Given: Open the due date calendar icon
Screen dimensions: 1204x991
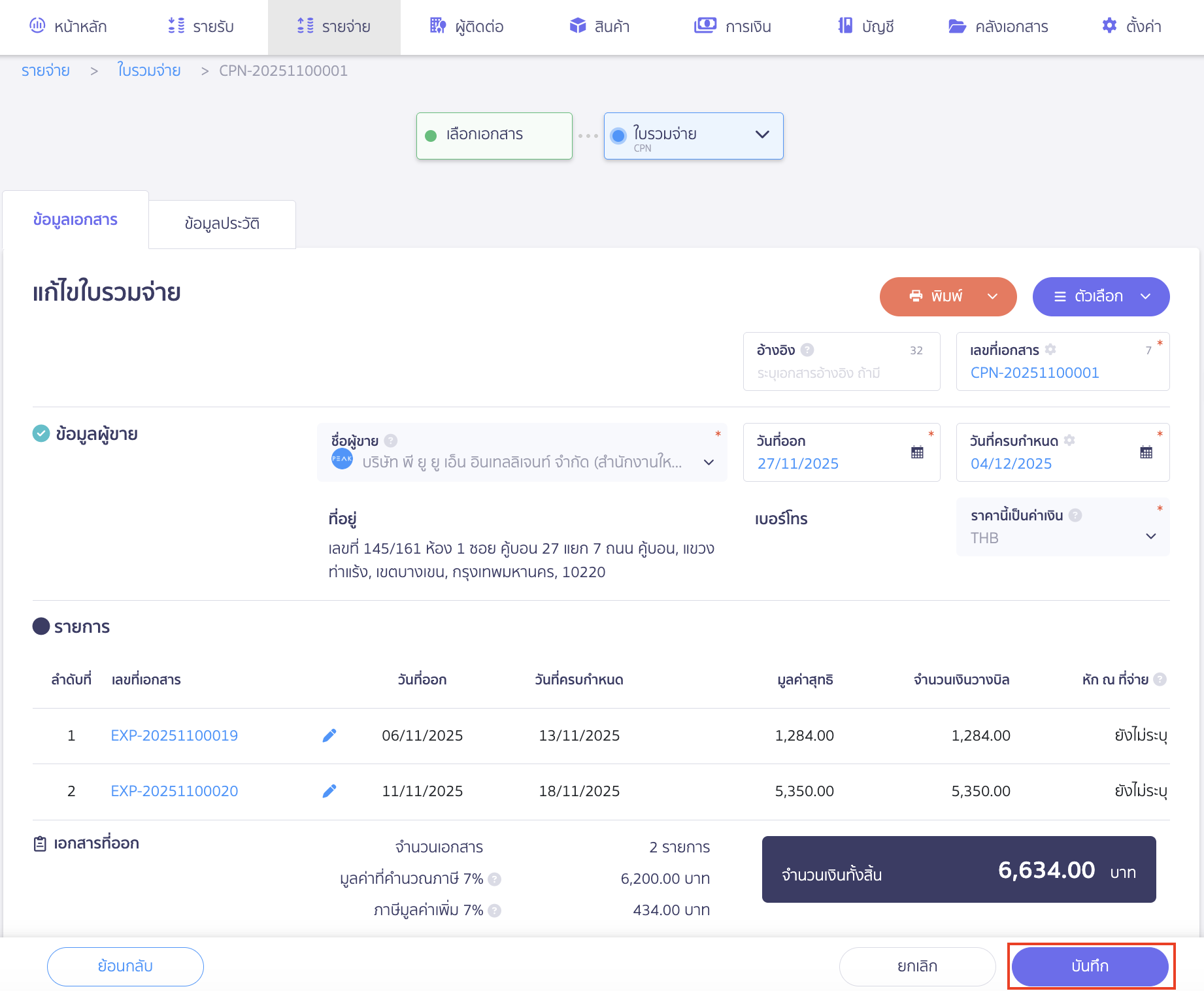Looking at the screenshot, I should click(1146, 452).
